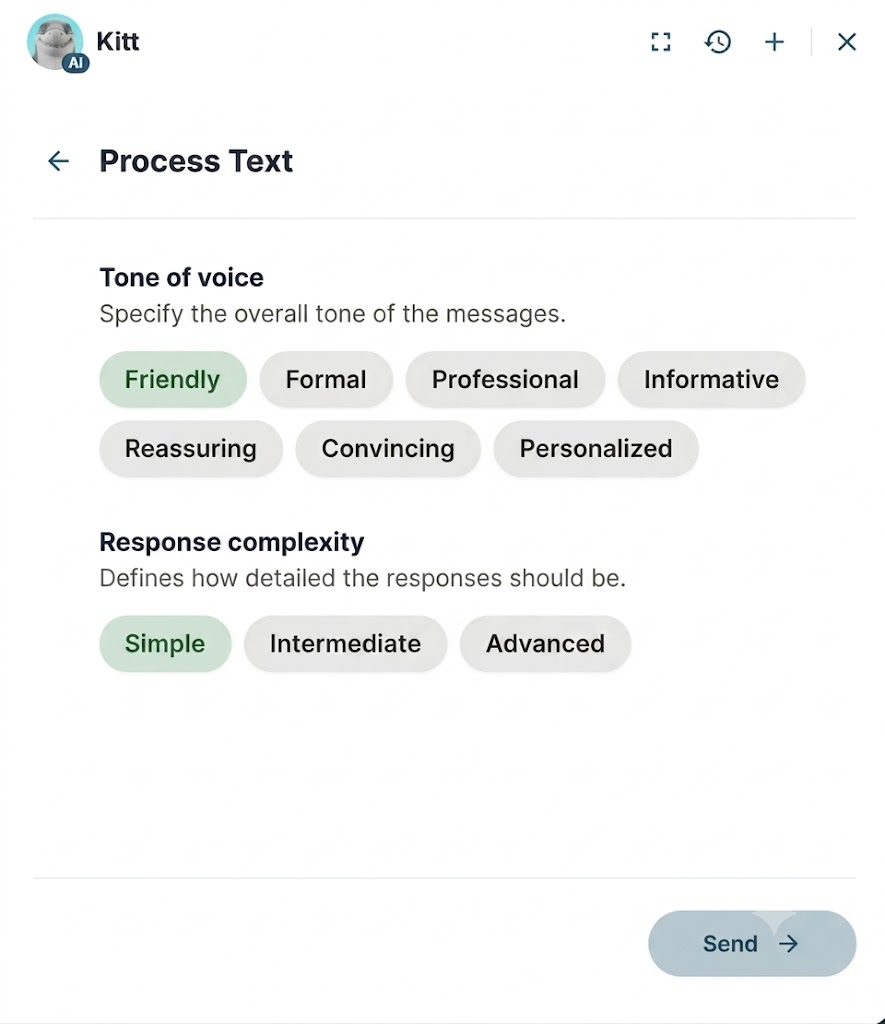Deselect the Friendly tone chip
This screenshot has width=885, height=1024.
[173, 379]
